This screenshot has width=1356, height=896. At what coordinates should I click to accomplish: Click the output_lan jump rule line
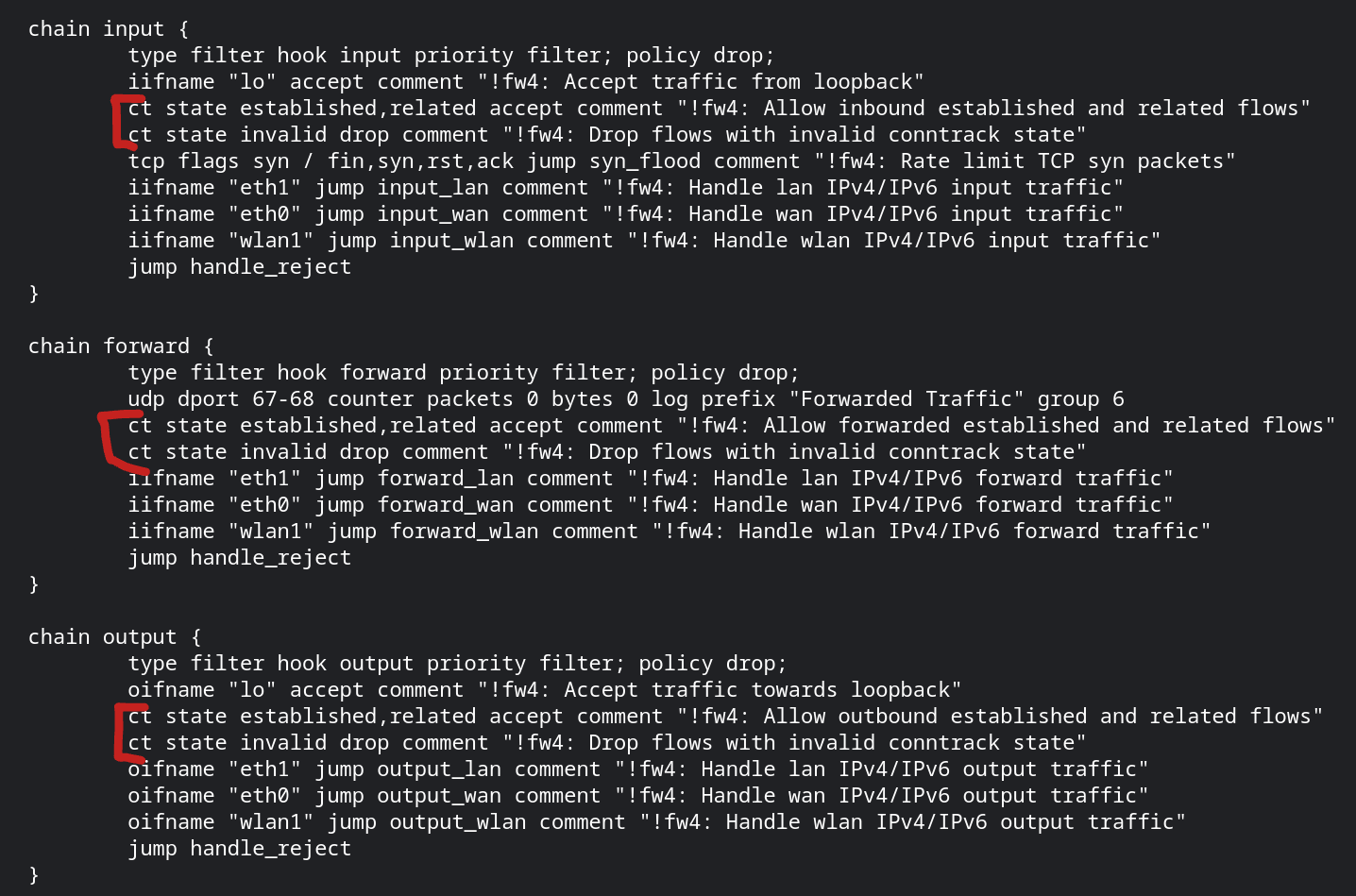[638, 769]
